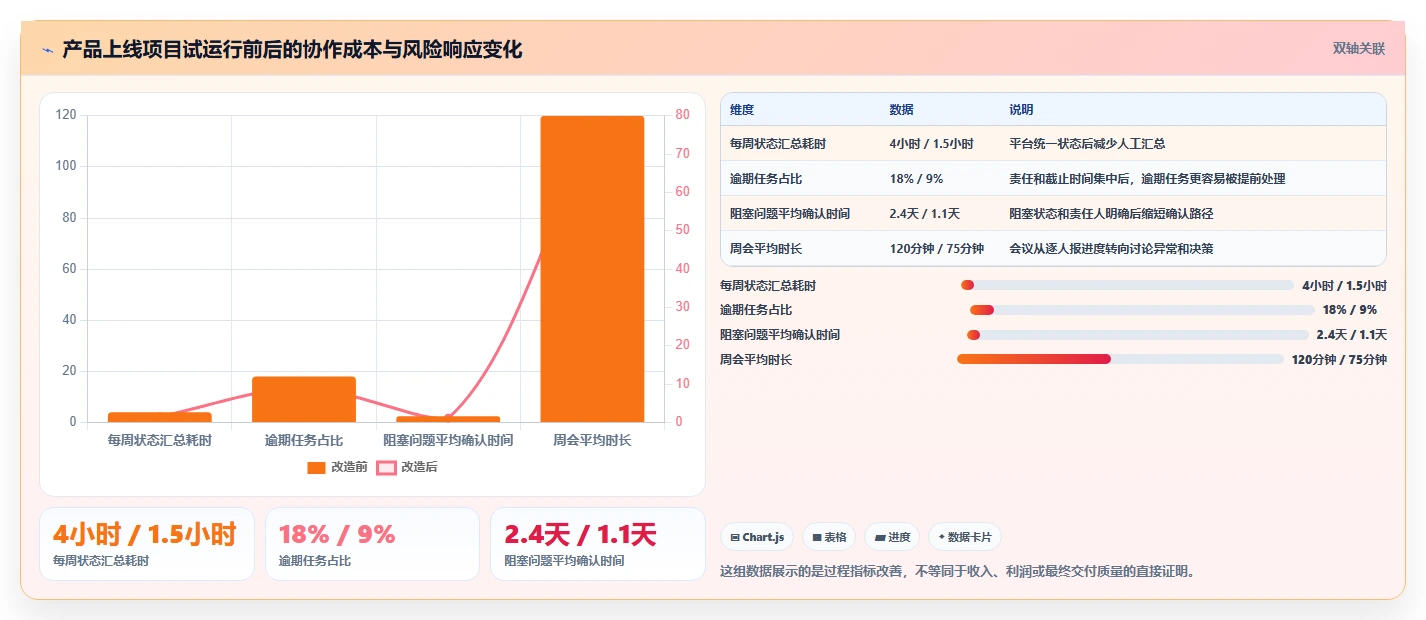Click the small bar for 阻塞问题平均确认时间
The image size is (1426, 620).
point(448,419)
